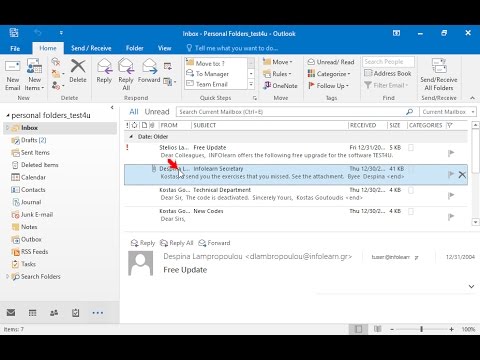Screen dimensions: 480x360
Task: Toggle Unread/Read status
Action: coord(331,62)
